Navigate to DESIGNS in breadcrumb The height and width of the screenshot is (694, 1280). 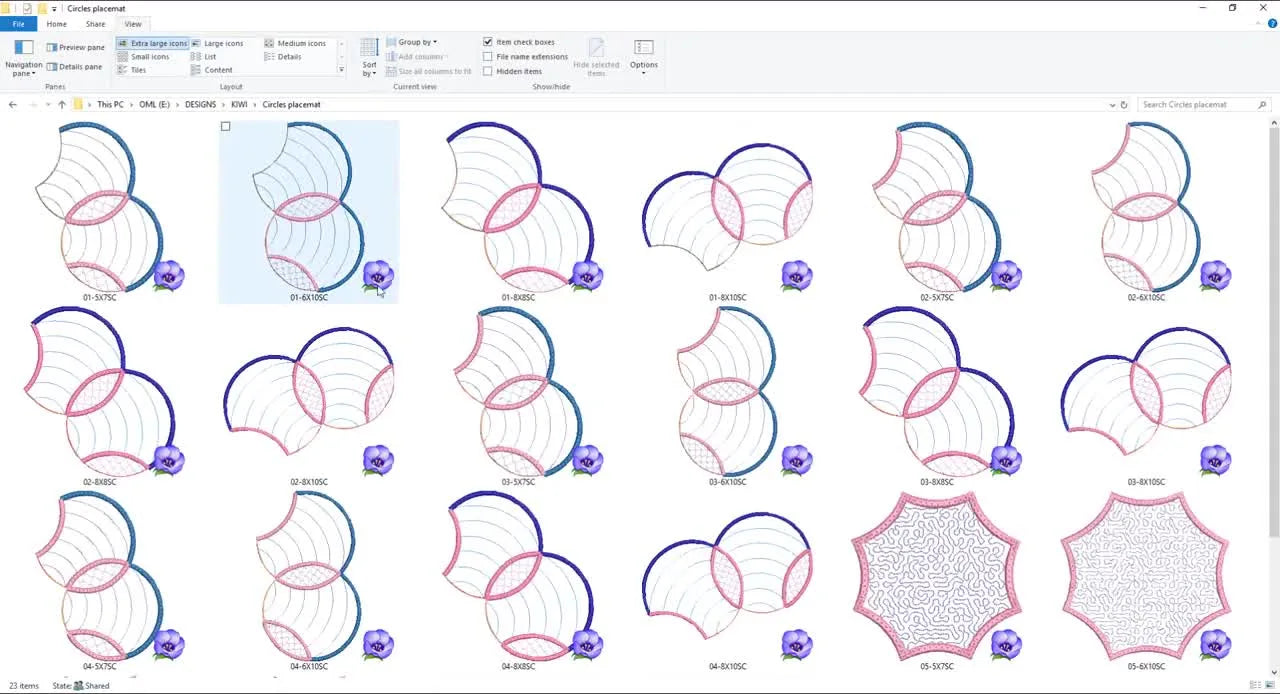click(x=200, y=104)
